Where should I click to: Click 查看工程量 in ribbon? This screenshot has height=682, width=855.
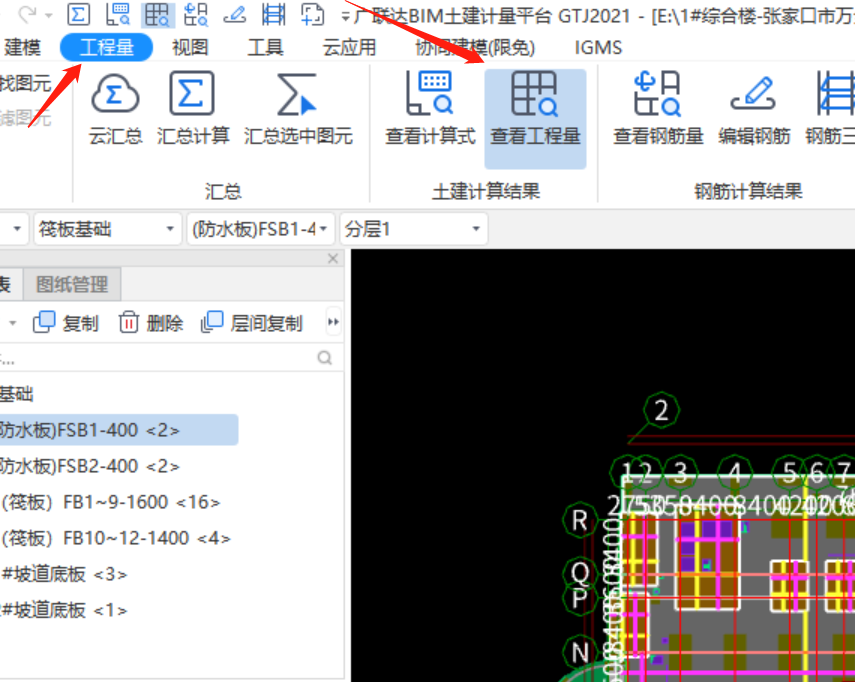pyautogui.click(x=535, y=118)
